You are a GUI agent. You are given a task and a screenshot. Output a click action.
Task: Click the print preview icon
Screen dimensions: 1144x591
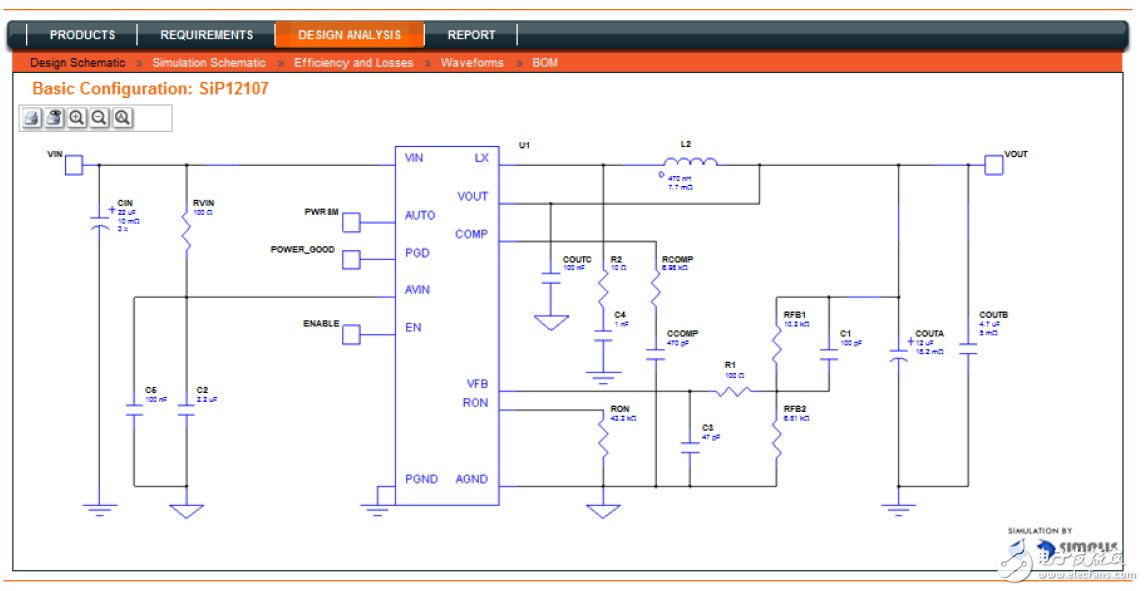(x=54, y=118)
